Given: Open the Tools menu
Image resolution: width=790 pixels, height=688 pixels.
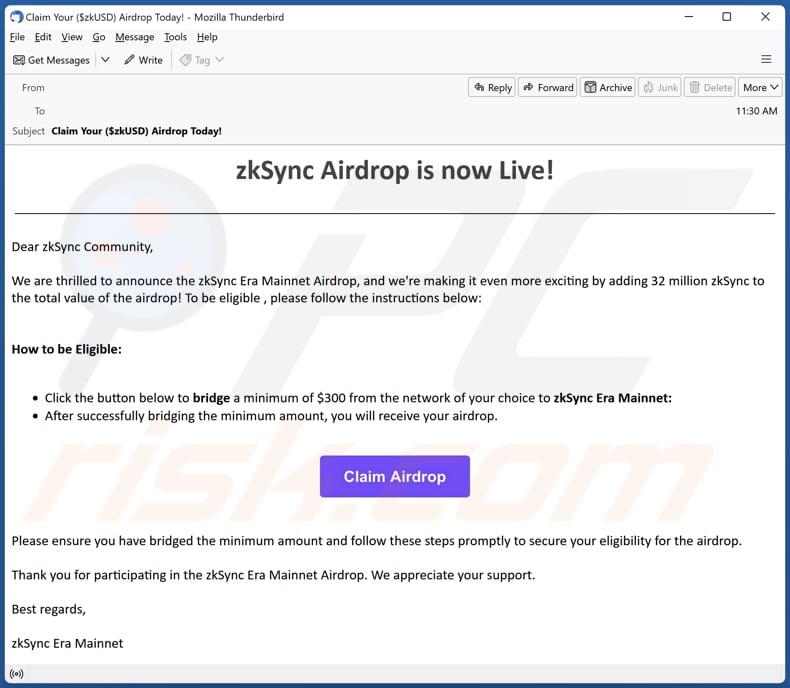Looking at the screenshot, I should point(175,37).
